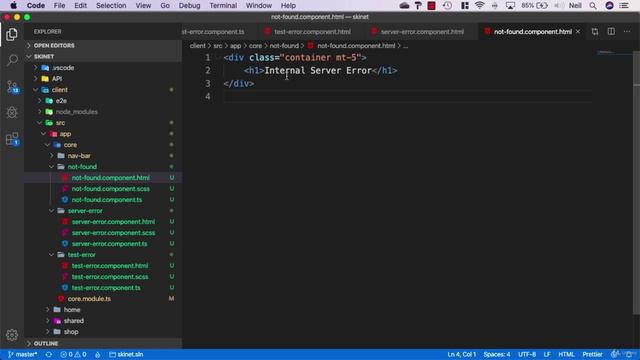Open the Selection menu

pyautogui.click(x=111, y=6)
